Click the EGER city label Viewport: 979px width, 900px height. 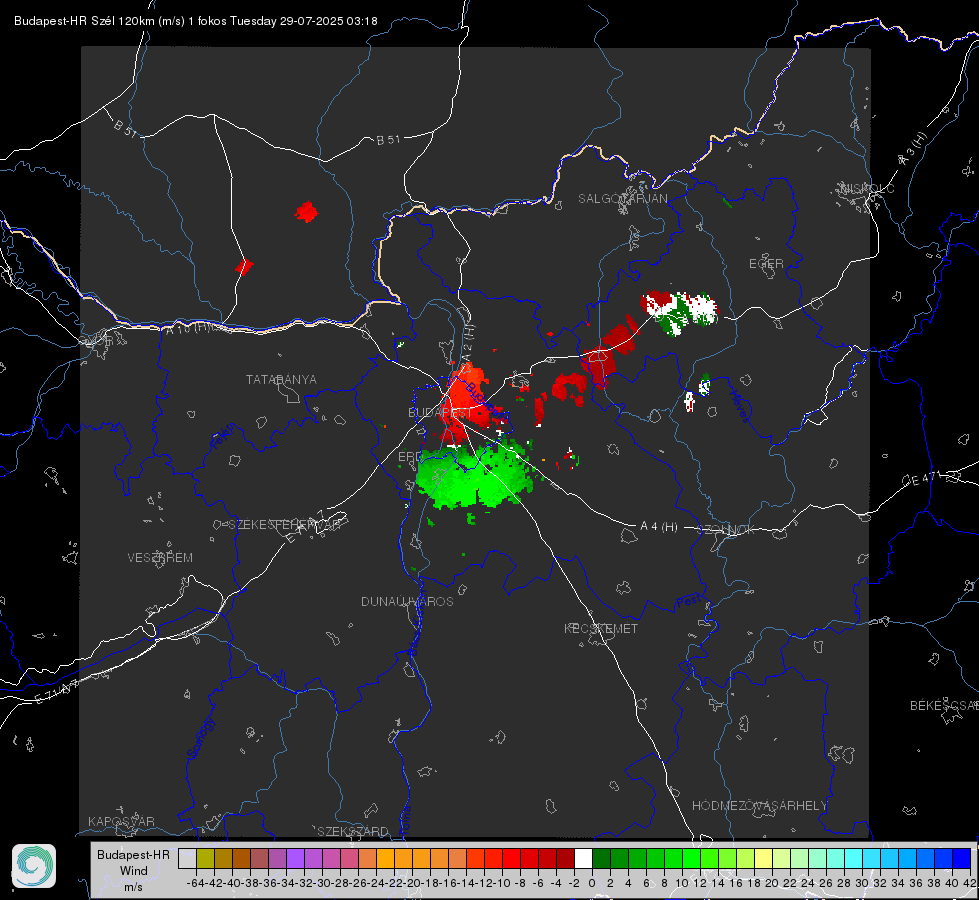click(766, 264)
